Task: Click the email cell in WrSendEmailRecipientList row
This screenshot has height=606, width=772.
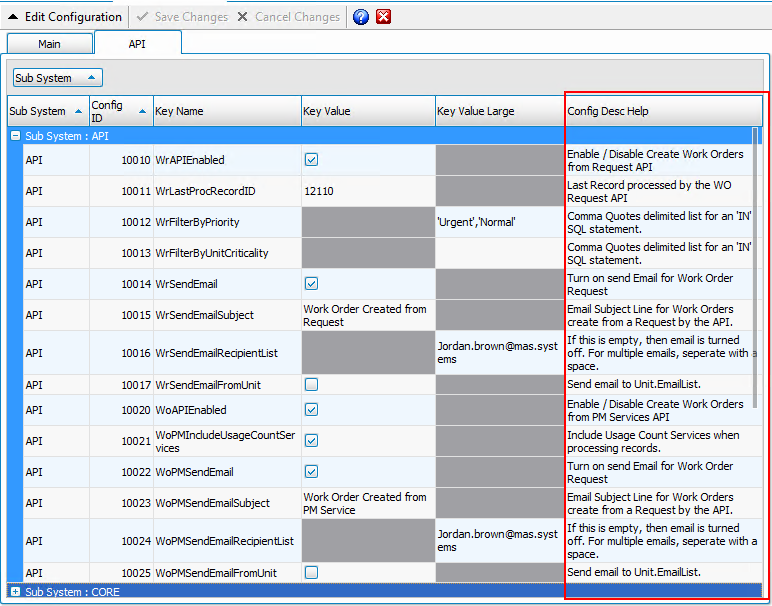Action: coord(500,353)
